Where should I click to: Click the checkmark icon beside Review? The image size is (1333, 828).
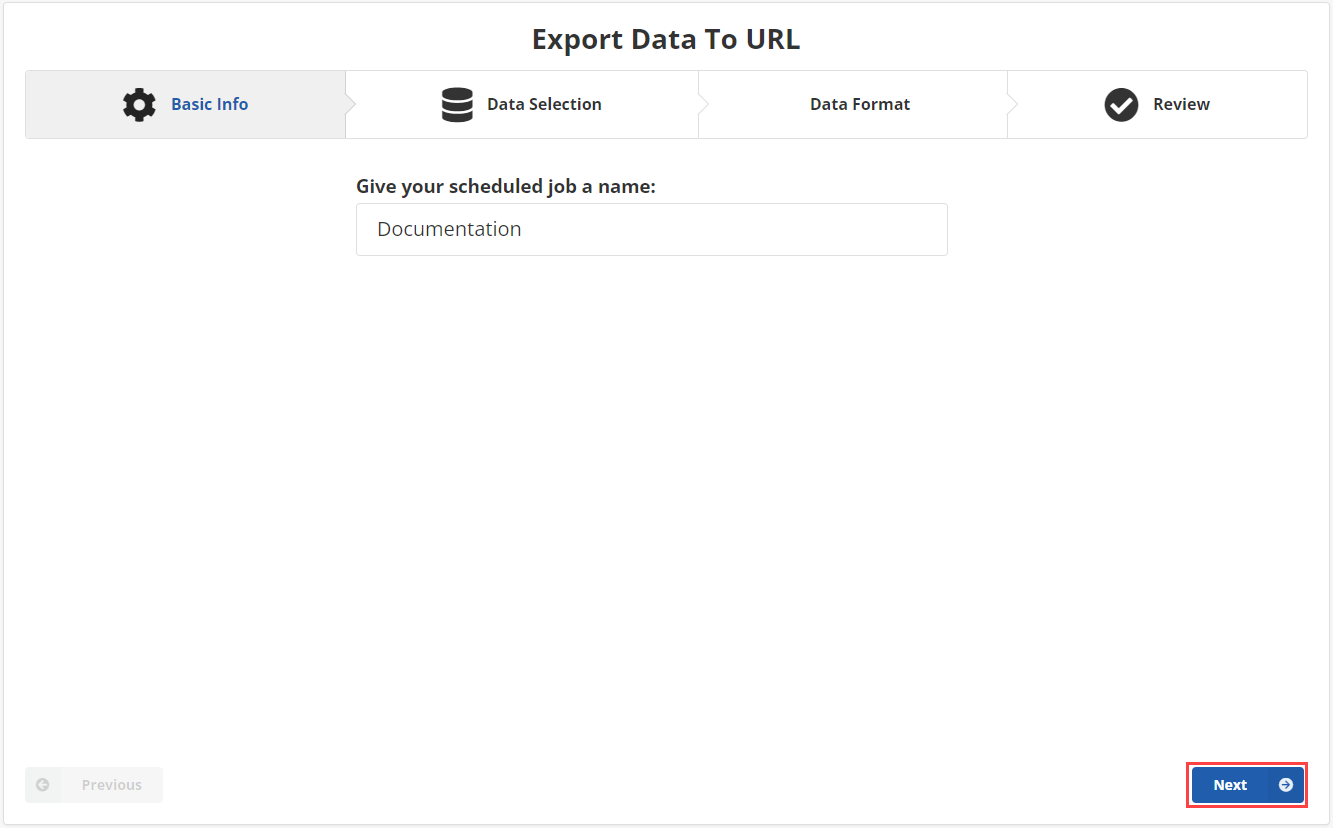[1121, 105]
